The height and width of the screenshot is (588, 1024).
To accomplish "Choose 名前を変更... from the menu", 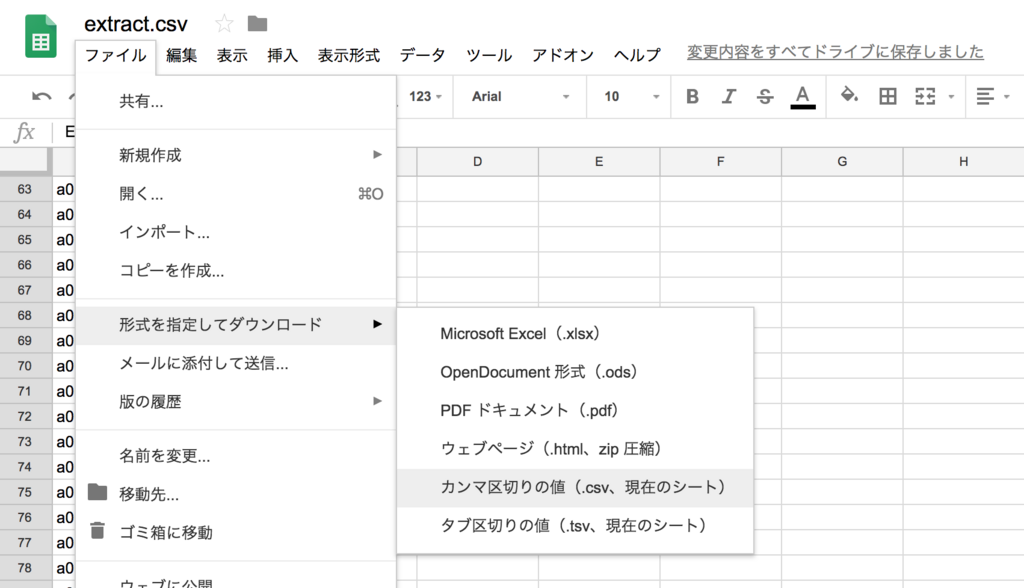I will [236, 455].
